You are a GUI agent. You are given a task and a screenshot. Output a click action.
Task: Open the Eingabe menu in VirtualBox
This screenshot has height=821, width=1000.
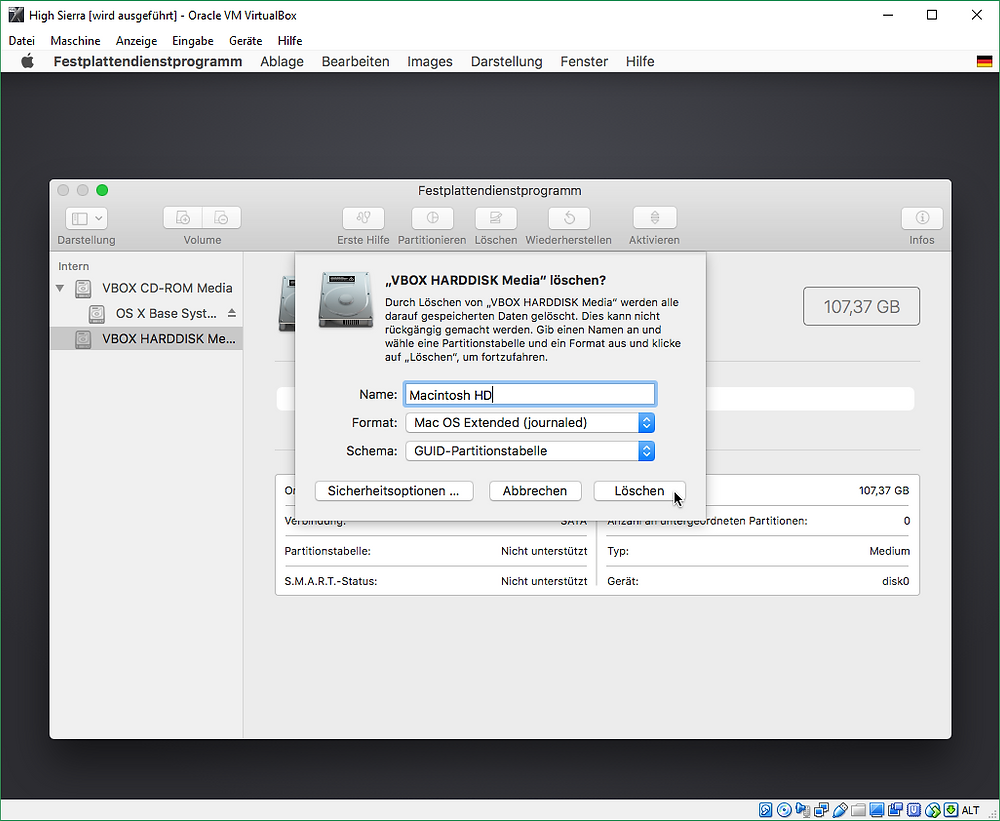coord(193,41)
